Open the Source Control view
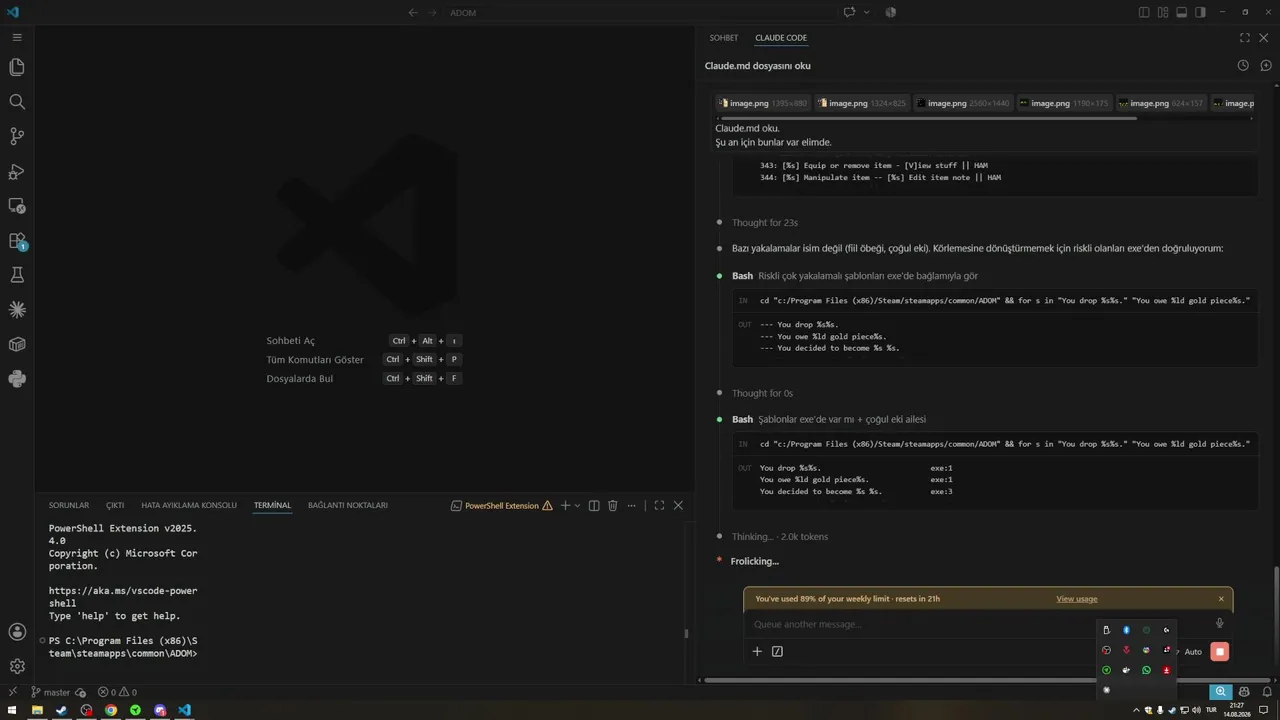Screen dimensions: 1280x720 (x=17, y=136)
